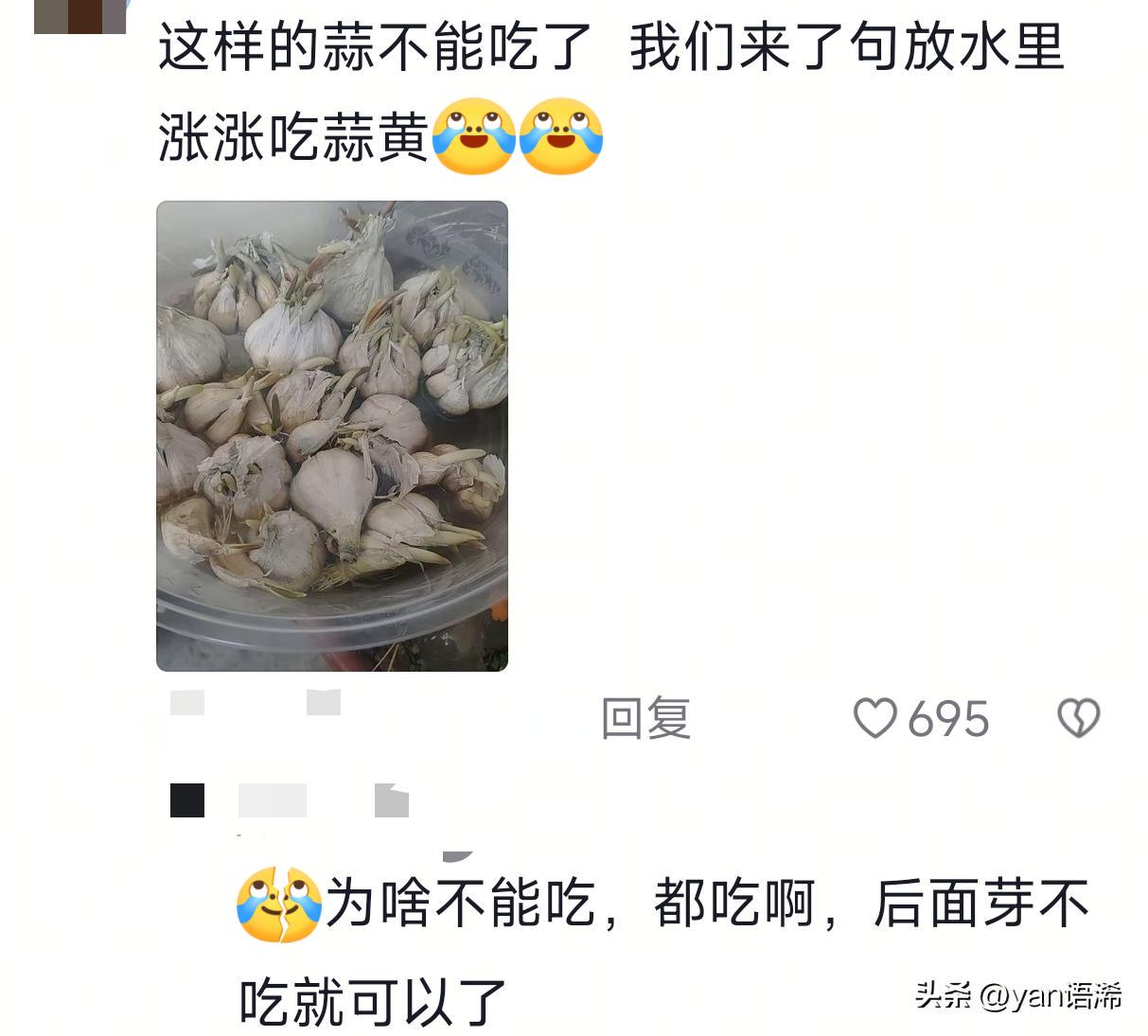Select the reply text 为啥不能吃，都吃啊
The height and width of the screenshot is (1036, 1148).
click(571, 904)
